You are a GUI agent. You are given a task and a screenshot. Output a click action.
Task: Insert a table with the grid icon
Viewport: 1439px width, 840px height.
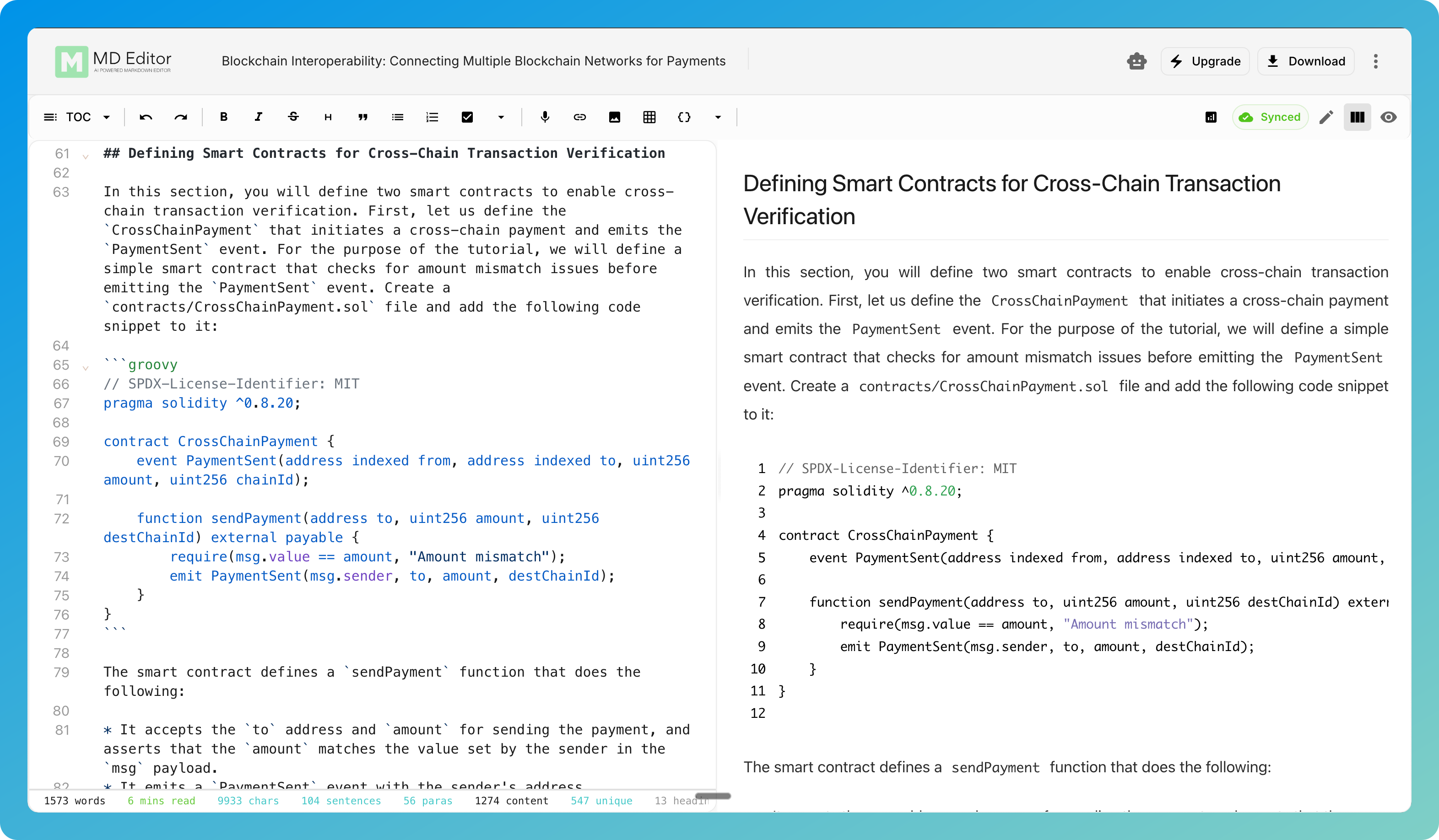coord(649,117)
